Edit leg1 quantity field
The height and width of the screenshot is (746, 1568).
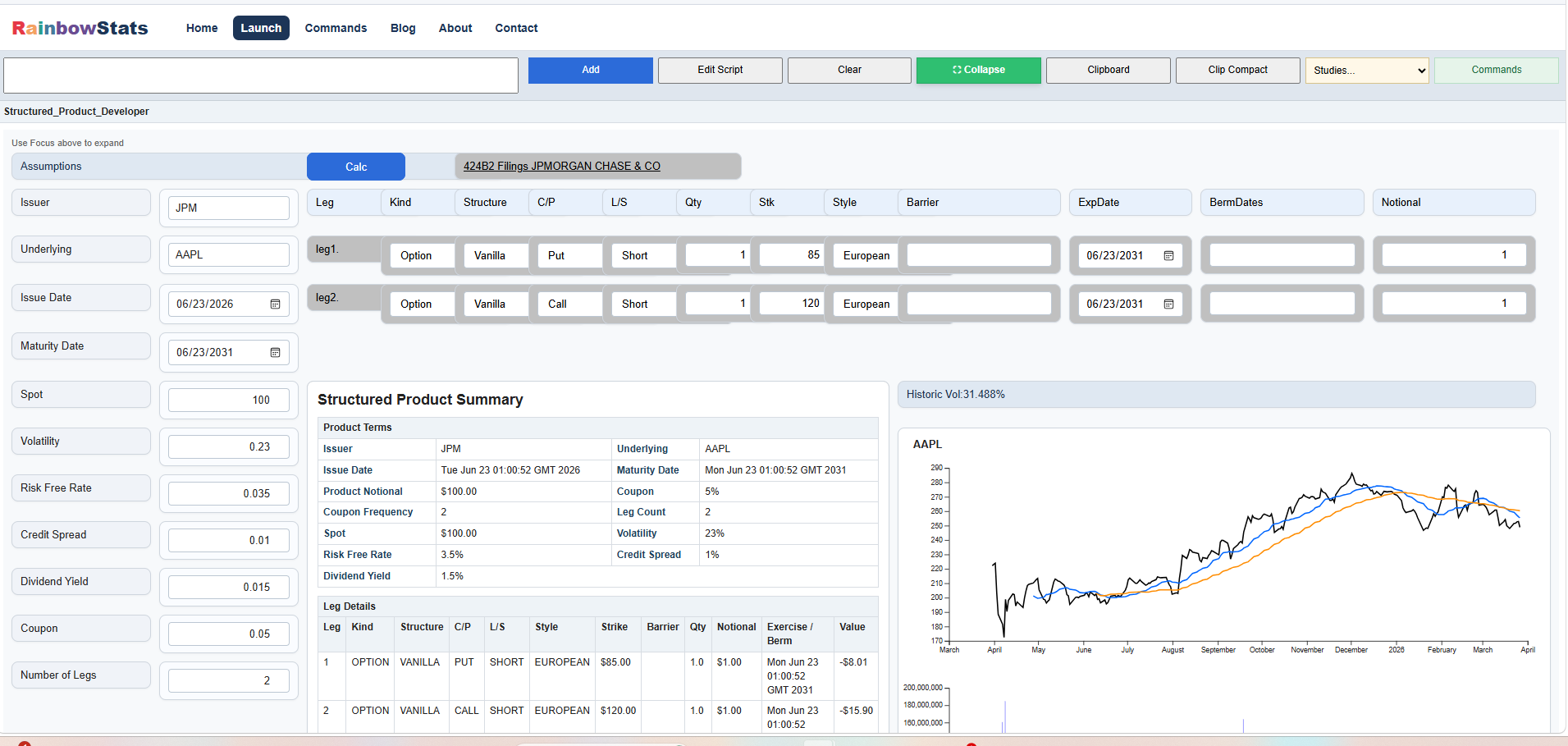[x=717, y=255]
